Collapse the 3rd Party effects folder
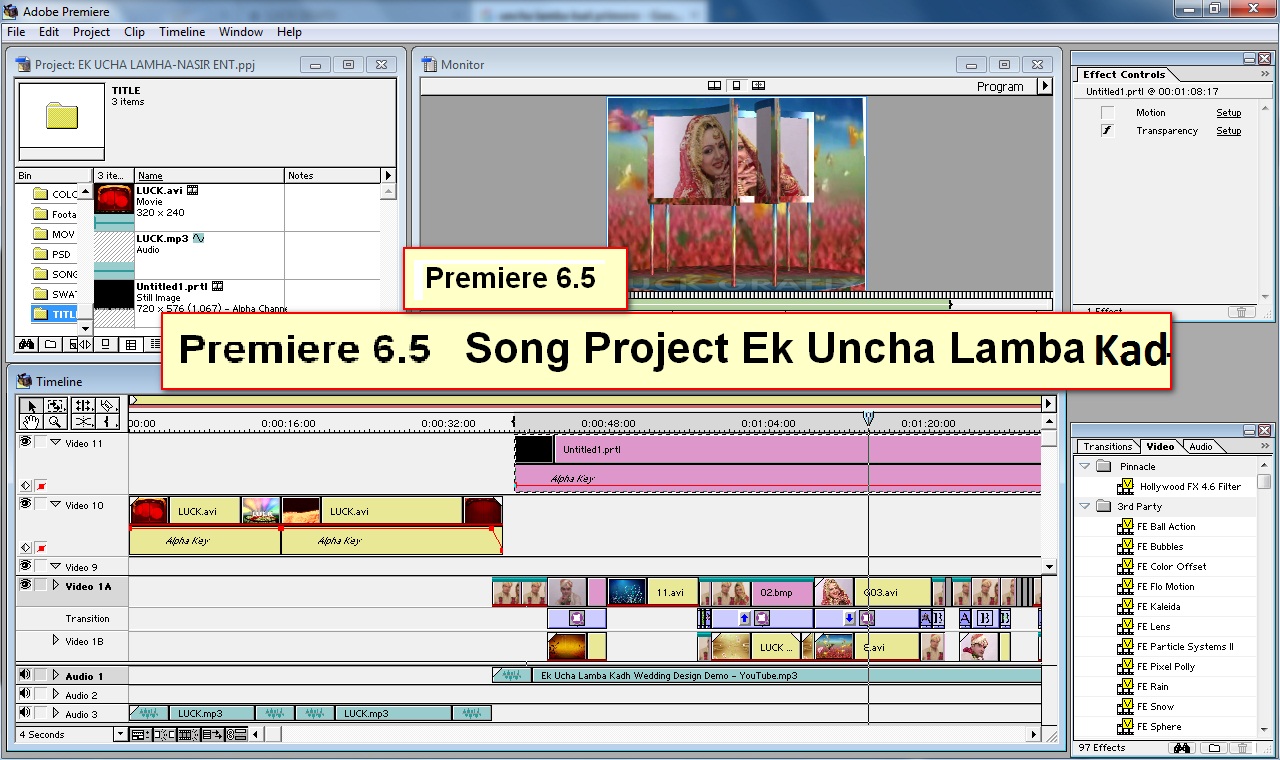The width and height of the screenshot is (1280, 760). pos(1085,506)
